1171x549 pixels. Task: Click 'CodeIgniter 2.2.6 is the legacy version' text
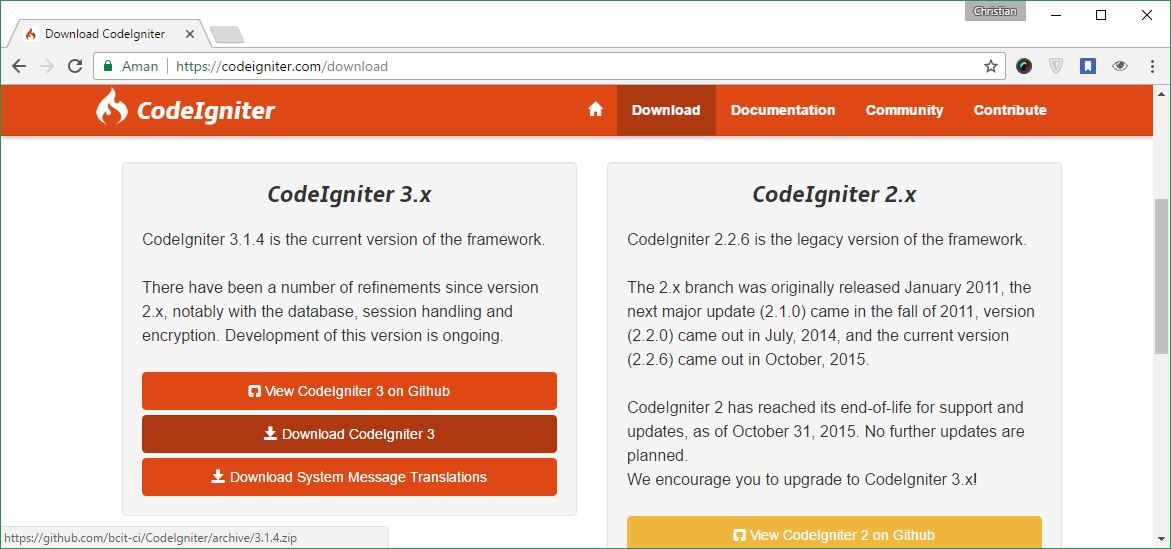pyautogui.click(x=827, y=240)
